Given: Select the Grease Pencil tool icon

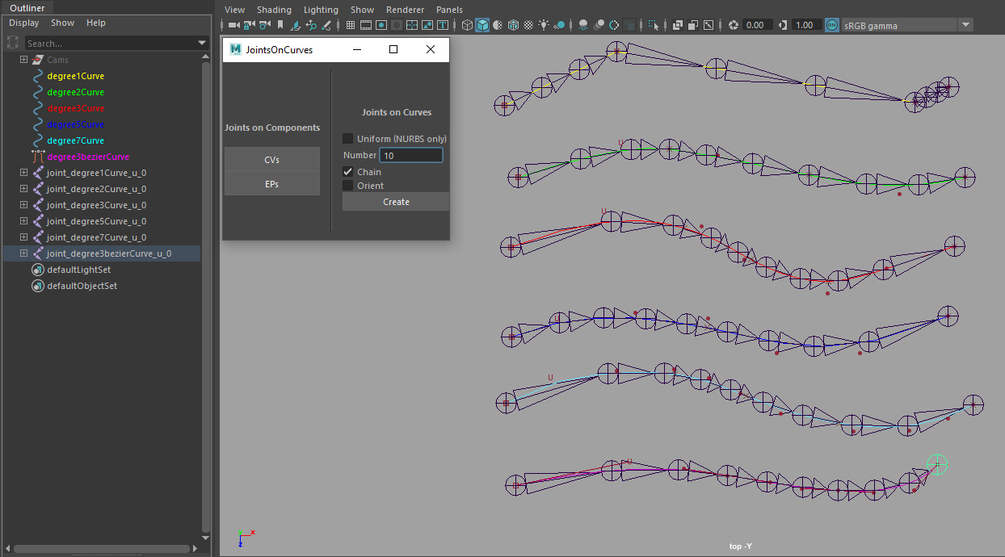Looking at the screenshot, I should (326, 25).
